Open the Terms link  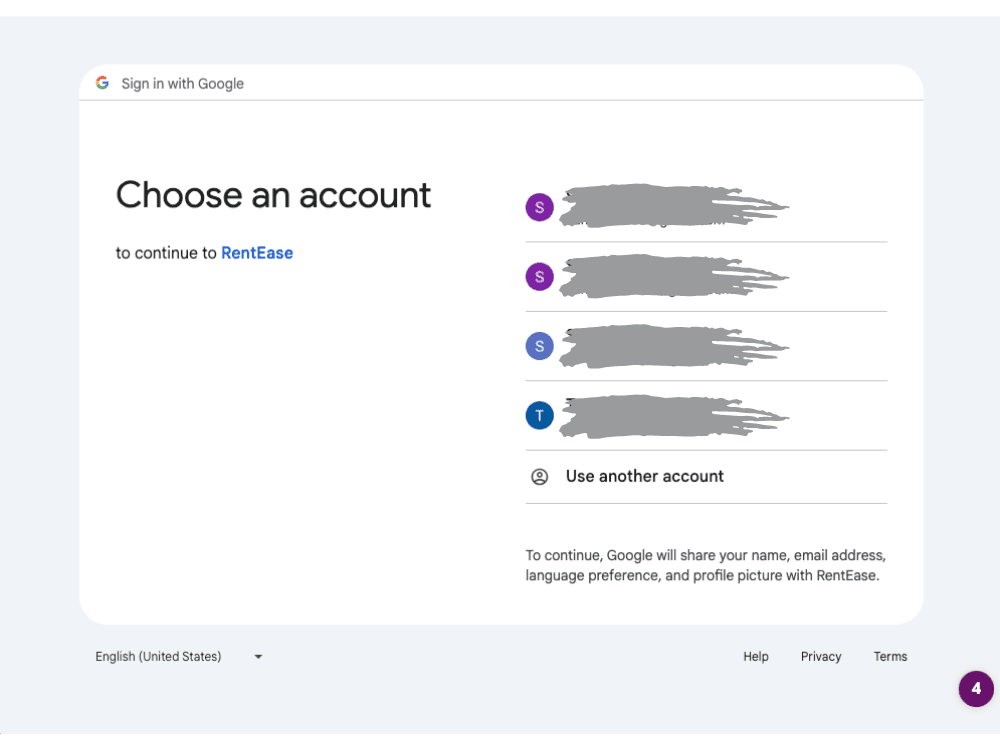(890, 656)
